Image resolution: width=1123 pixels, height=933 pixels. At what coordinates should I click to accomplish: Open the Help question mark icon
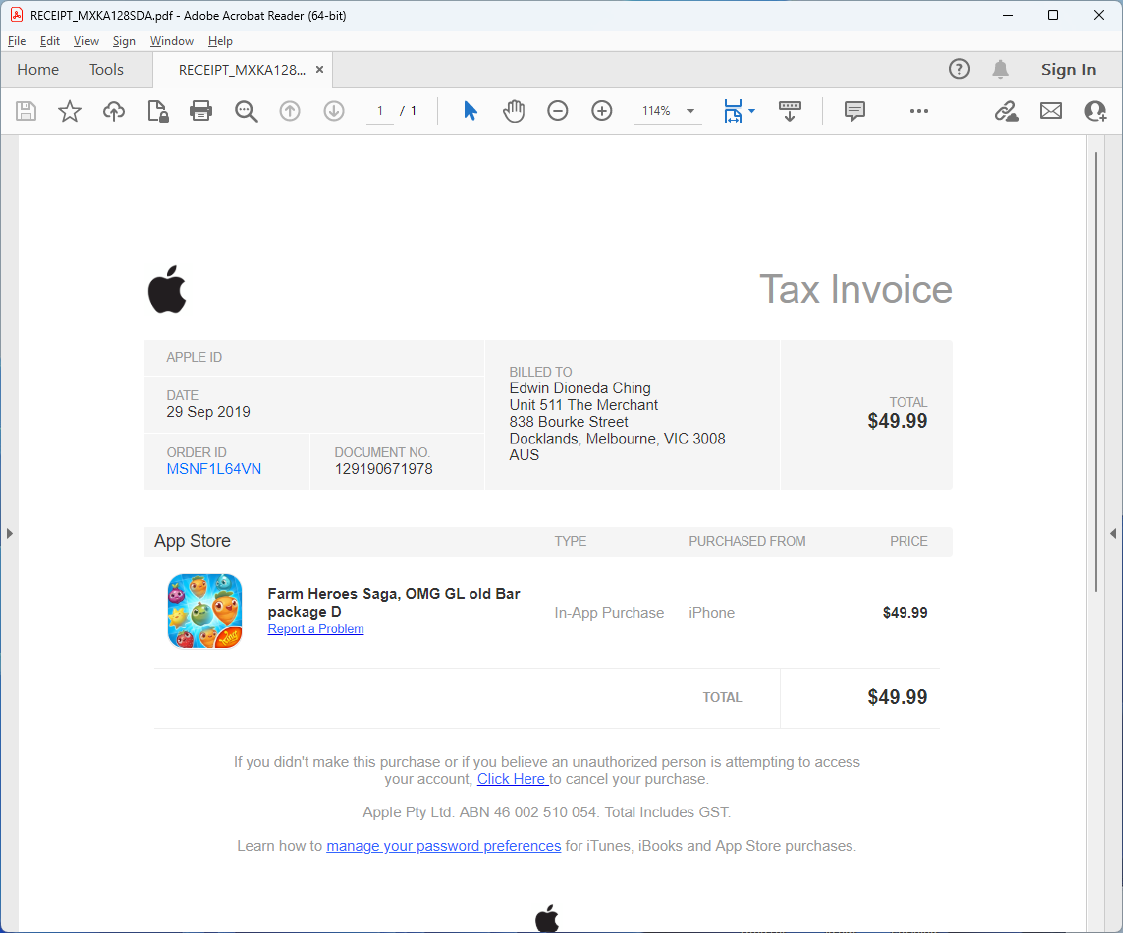click(959, 69)
